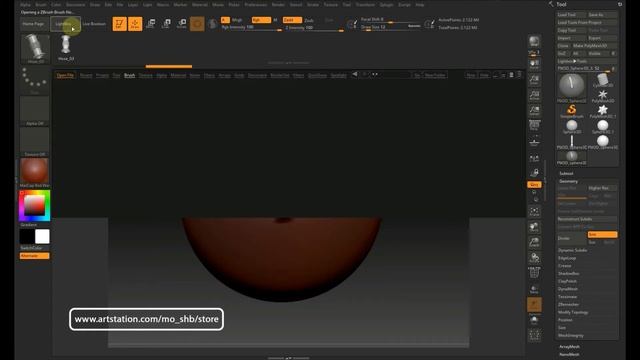Toggle the Zadd button
This screenshot has height=360, width=640.
click(292, 20)
